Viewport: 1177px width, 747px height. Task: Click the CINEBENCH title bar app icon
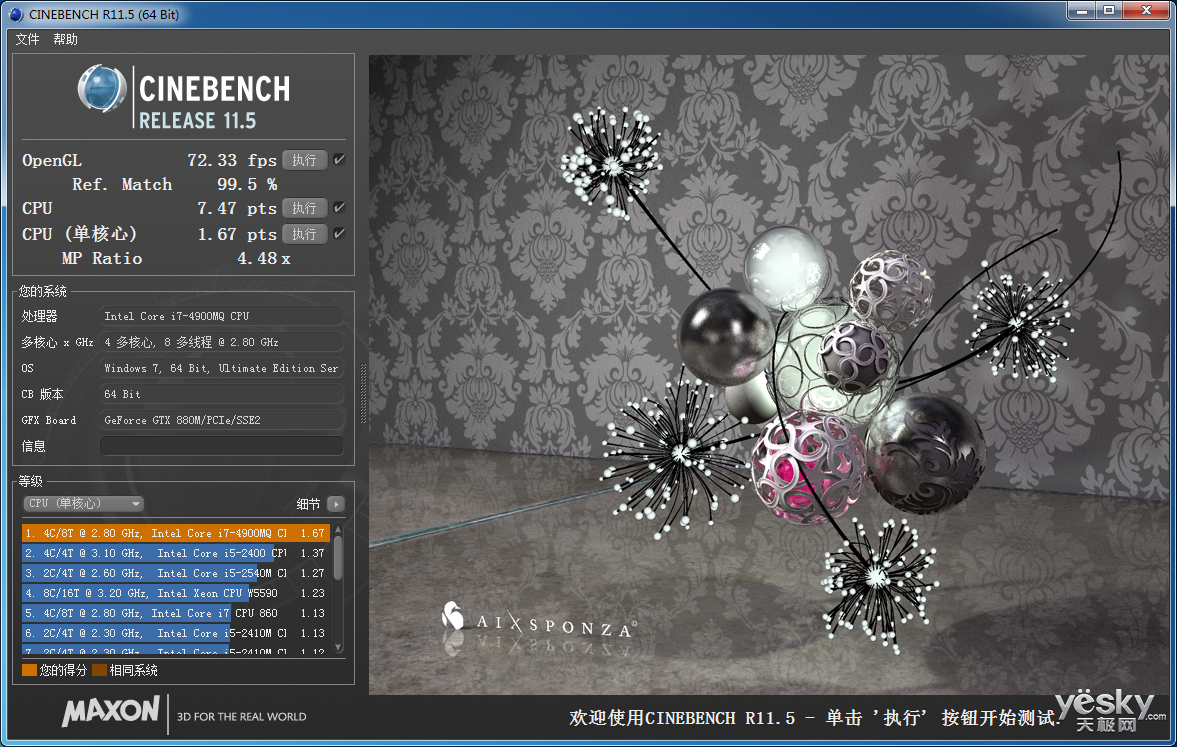16,14
